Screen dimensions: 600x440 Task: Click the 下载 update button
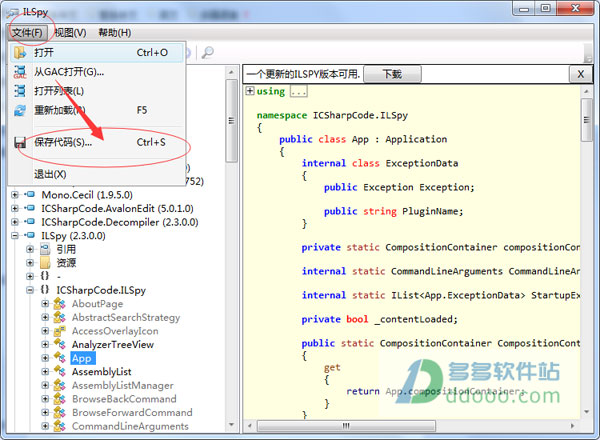(x=392, y=74)
